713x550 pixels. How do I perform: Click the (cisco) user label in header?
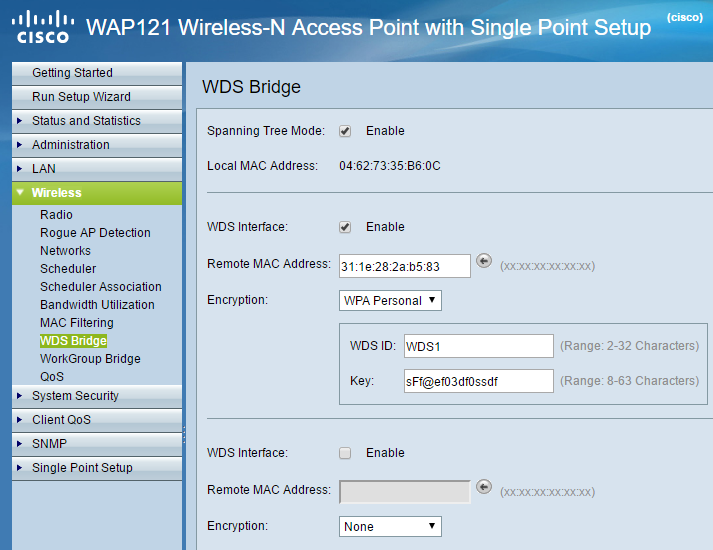685,17
